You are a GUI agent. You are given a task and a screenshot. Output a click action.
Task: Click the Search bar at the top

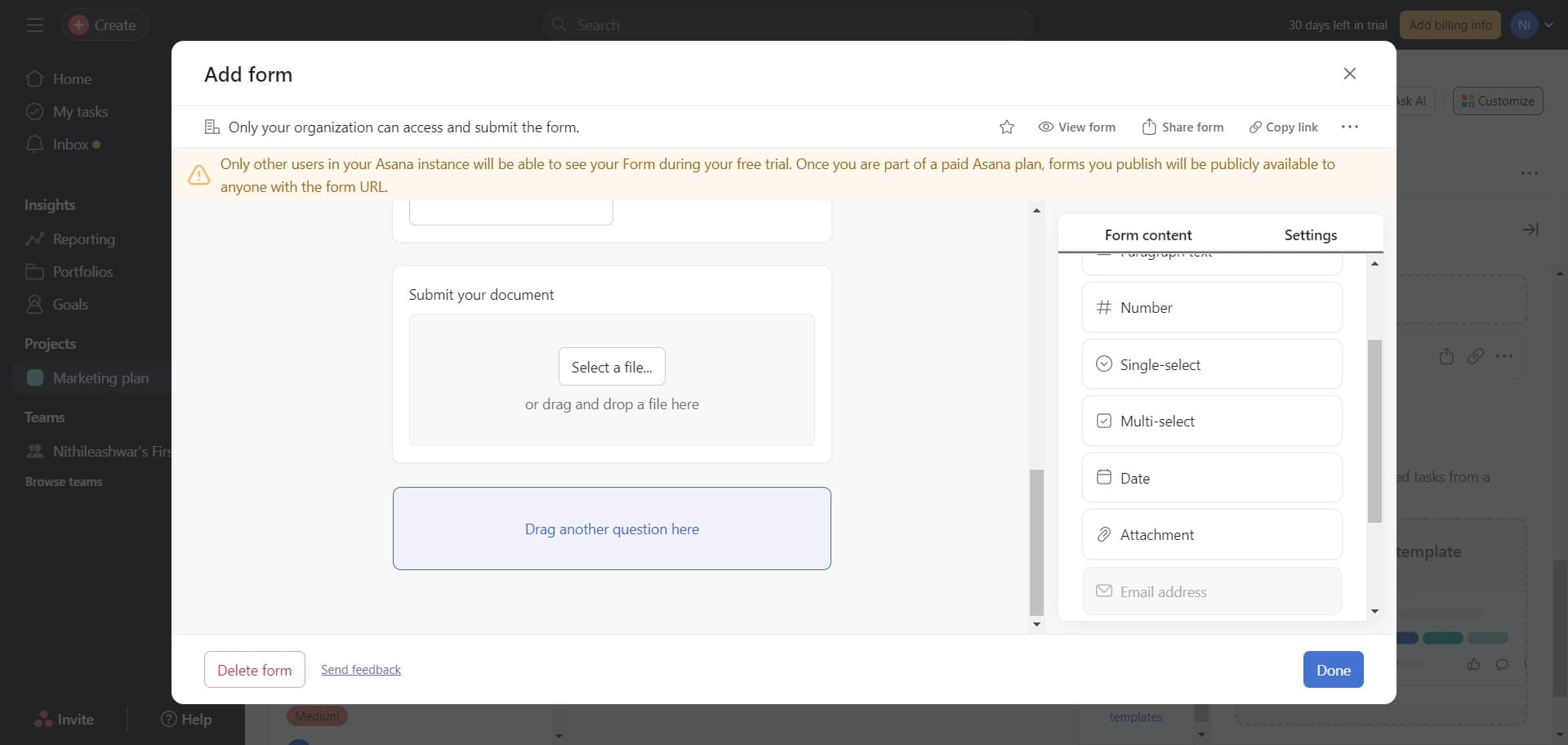(x=788, y=25)
